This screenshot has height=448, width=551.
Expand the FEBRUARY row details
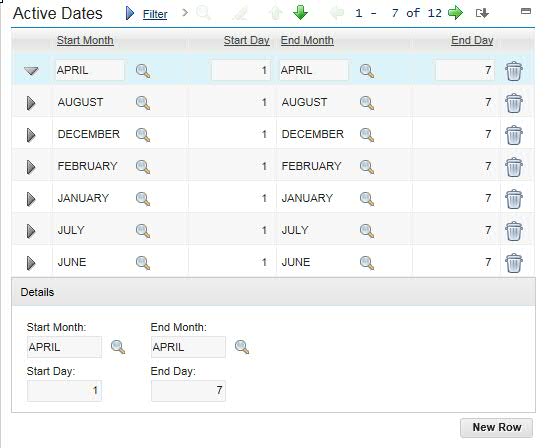(31, 167)
